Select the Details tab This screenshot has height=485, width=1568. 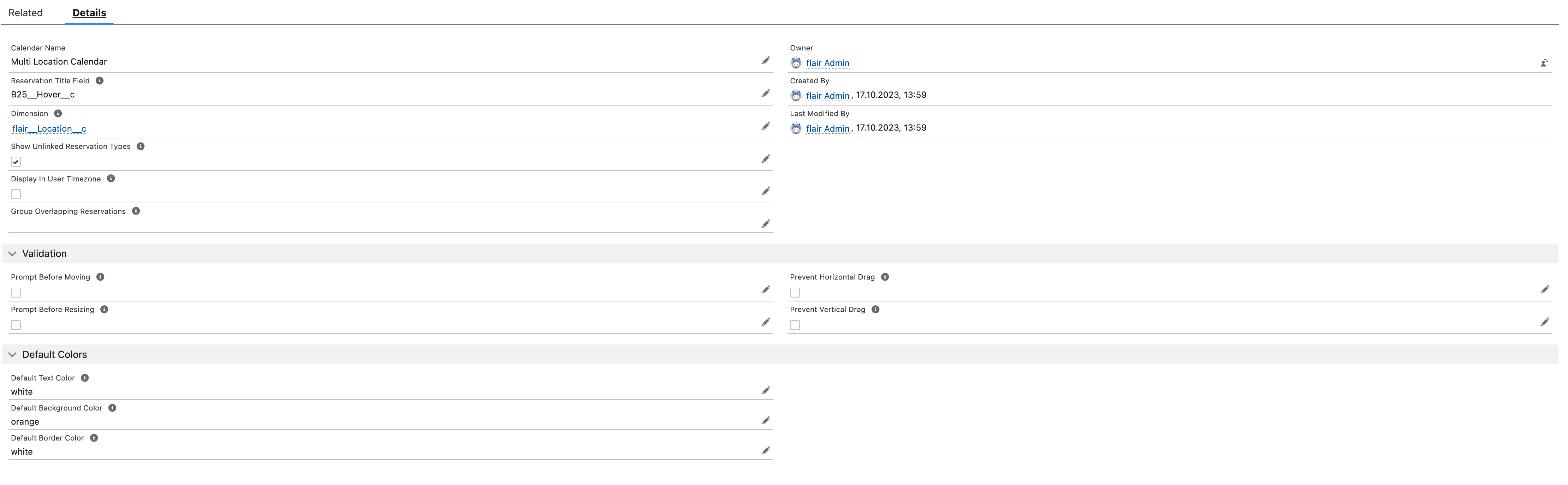coord(89,13)
